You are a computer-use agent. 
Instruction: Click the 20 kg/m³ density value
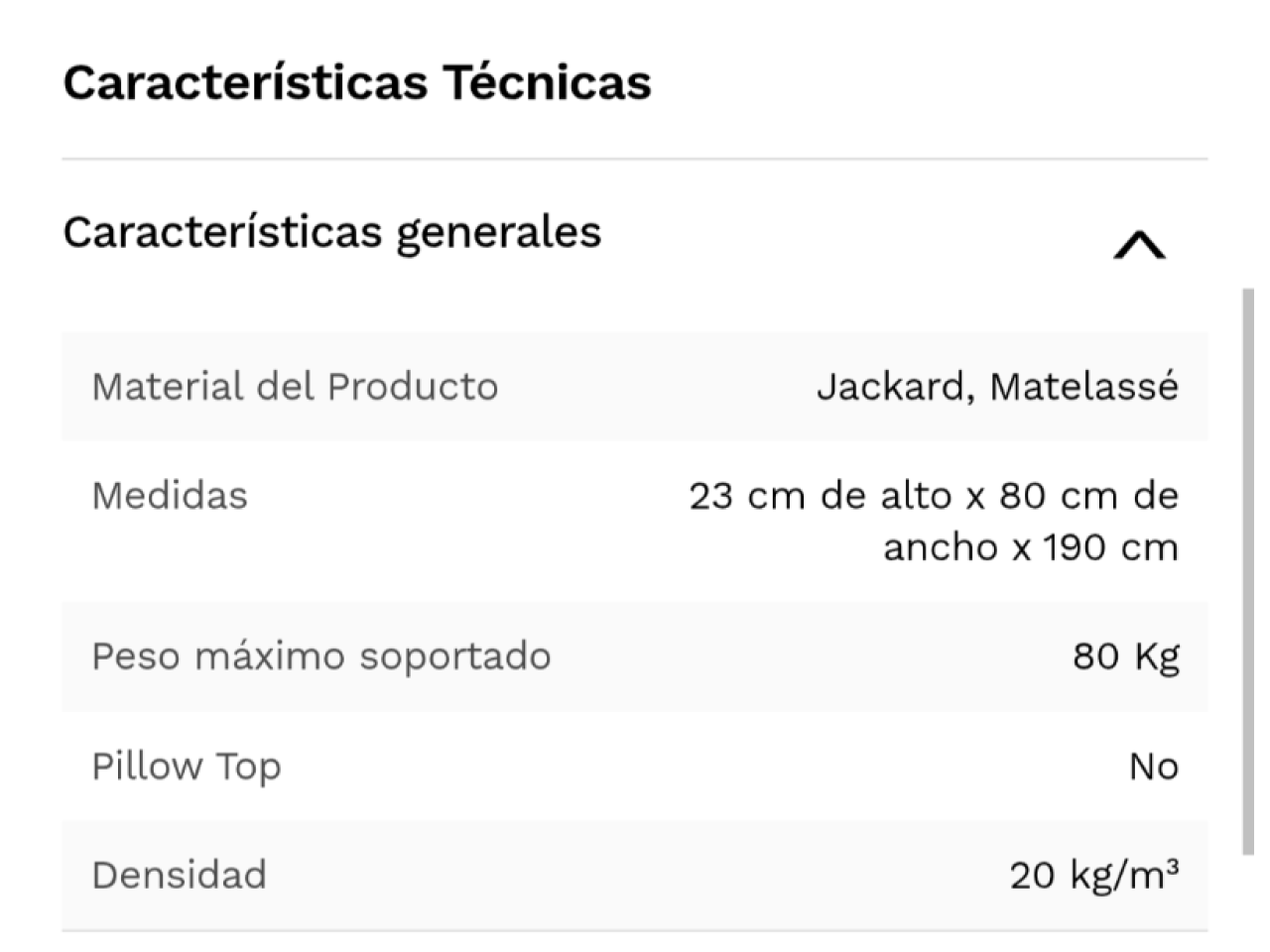pyautogui.click(x=1095, y=875)
